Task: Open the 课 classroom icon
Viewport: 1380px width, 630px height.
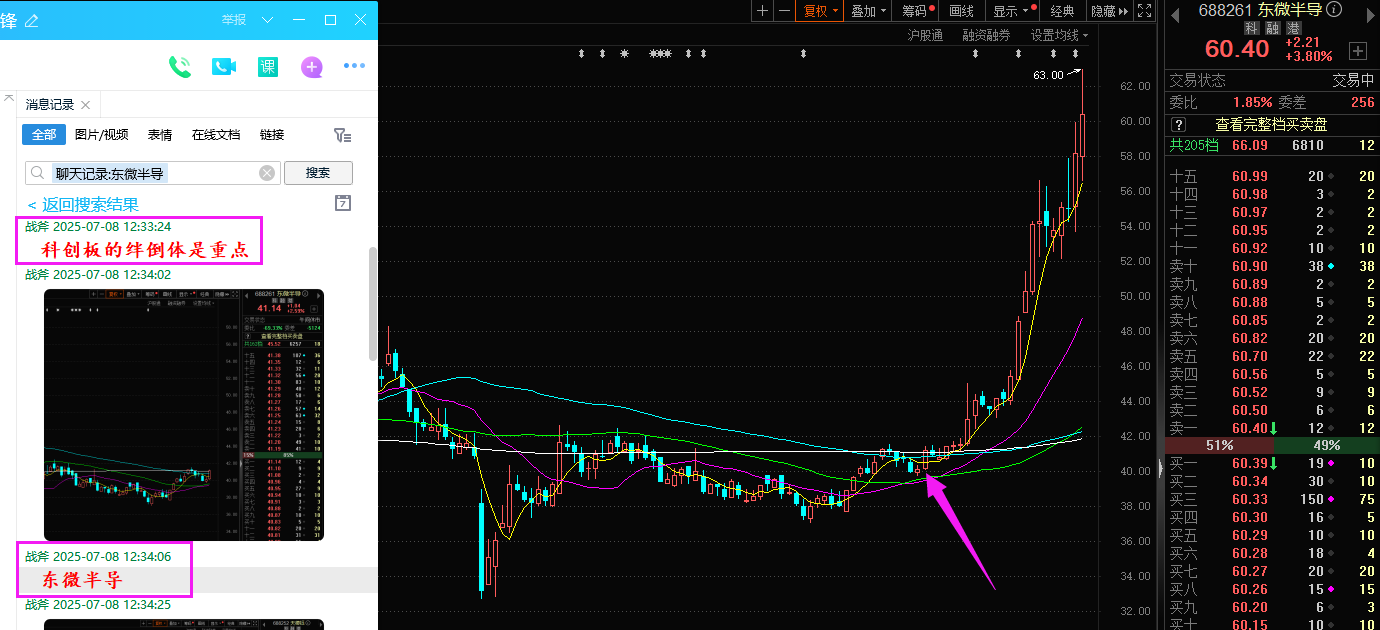Action: 268,66
